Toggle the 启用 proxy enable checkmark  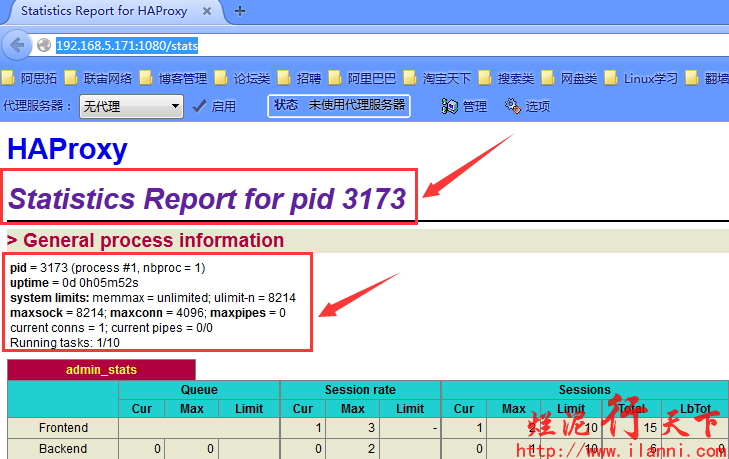200,106
